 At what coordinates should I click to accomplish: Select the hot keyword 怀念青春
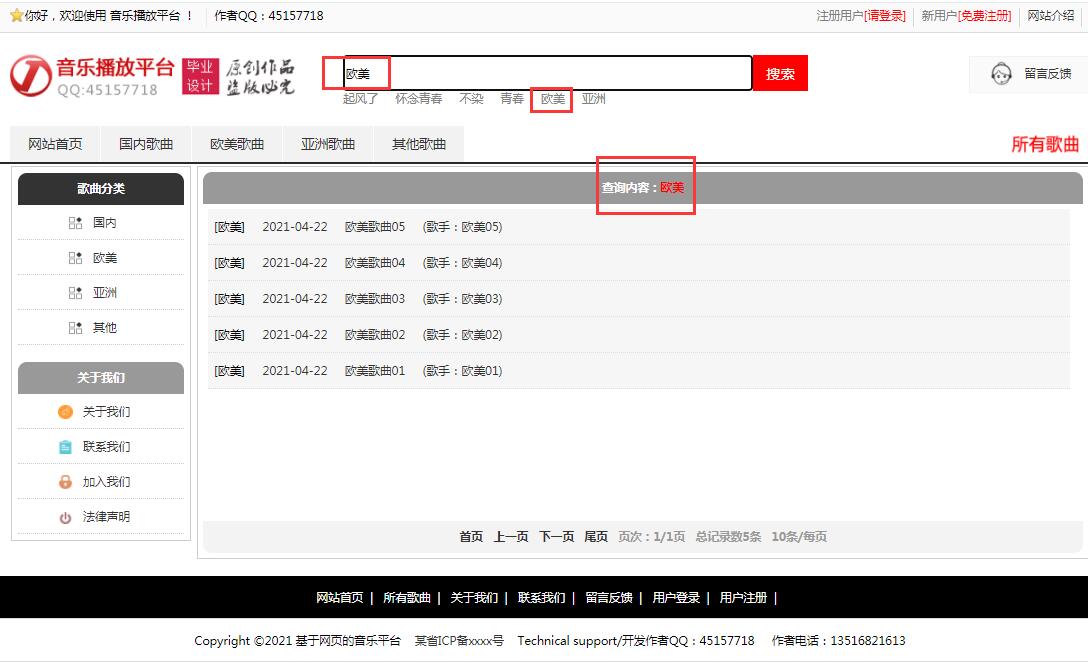coord(418,98)
